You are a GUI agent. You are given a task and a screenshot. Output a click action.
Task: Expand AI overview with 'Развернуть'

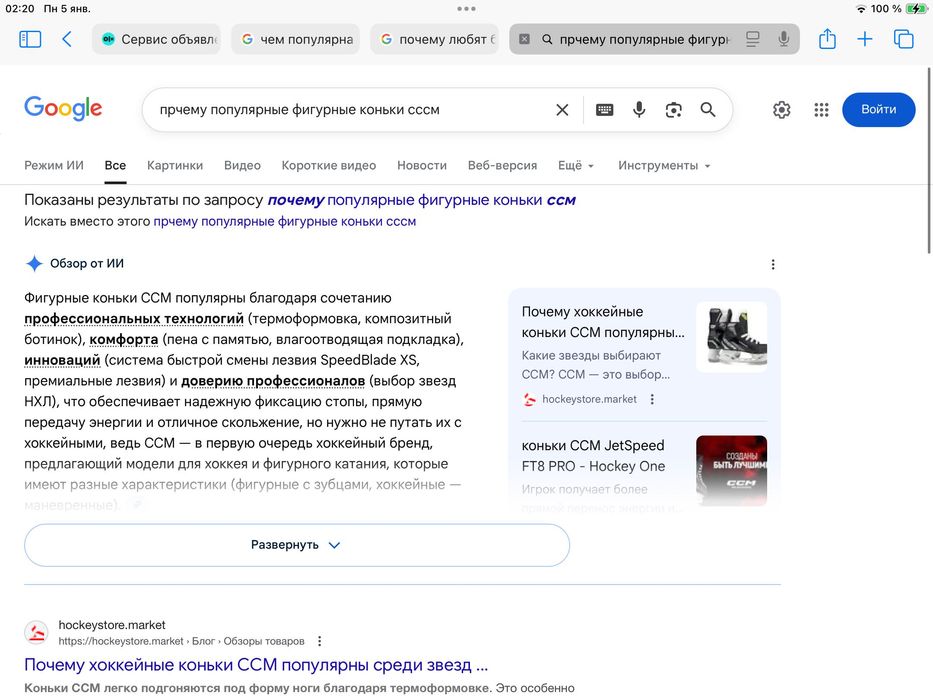click(297, 545)
